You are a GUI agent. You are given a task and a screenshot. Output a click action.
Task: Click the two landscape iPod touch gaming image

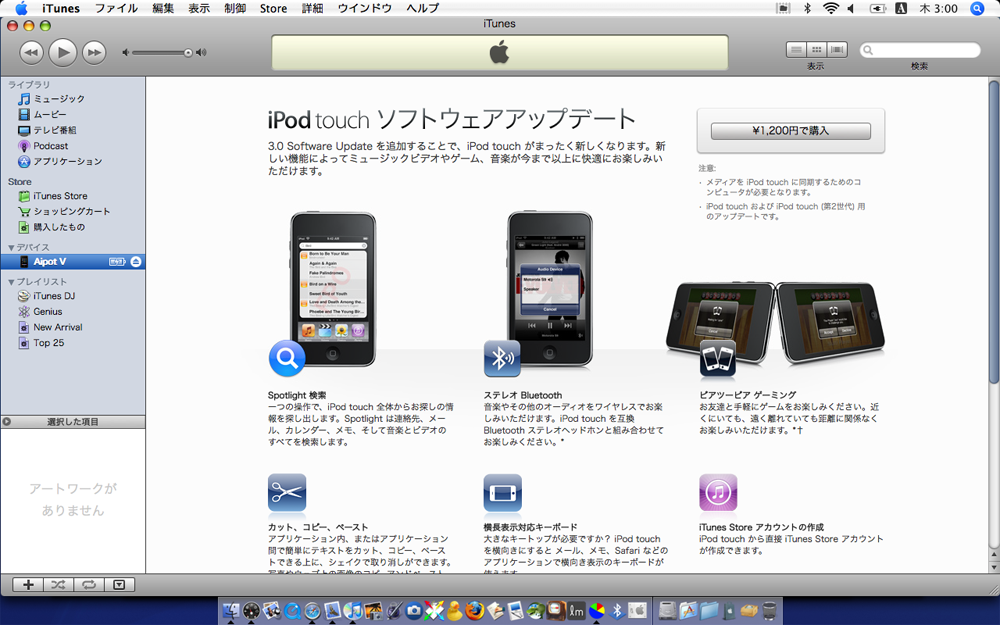click(776, 322)
